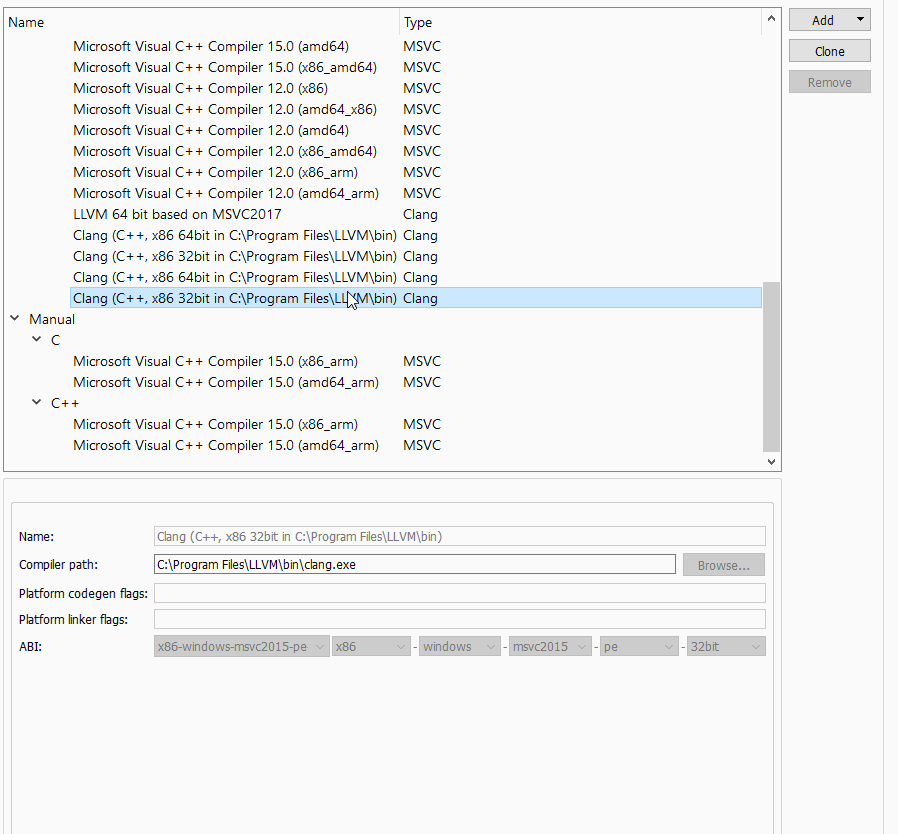Screen dimensions: 898x834
Task: Click the Remove button
Action: 829,82
